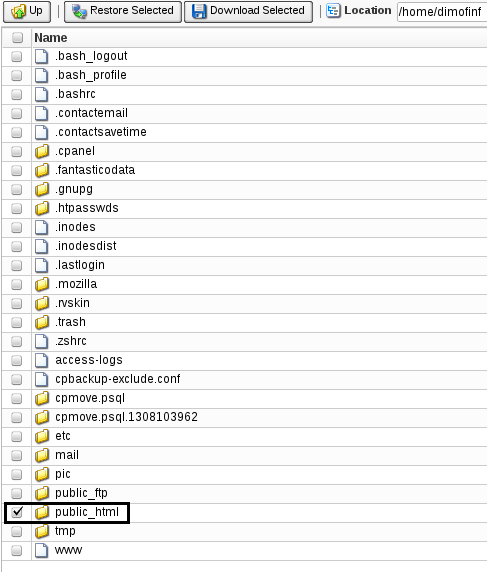Screen dimensions: 487x572
Task: Select the .inodesdist file name
Action: point(86,246)
